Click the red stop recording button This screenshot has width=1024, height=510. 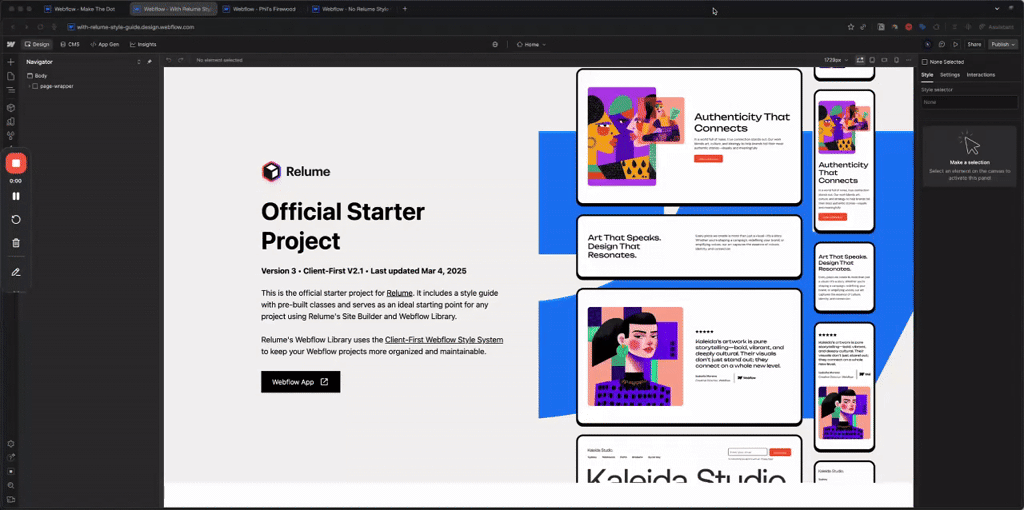click(x=15, y=163)
